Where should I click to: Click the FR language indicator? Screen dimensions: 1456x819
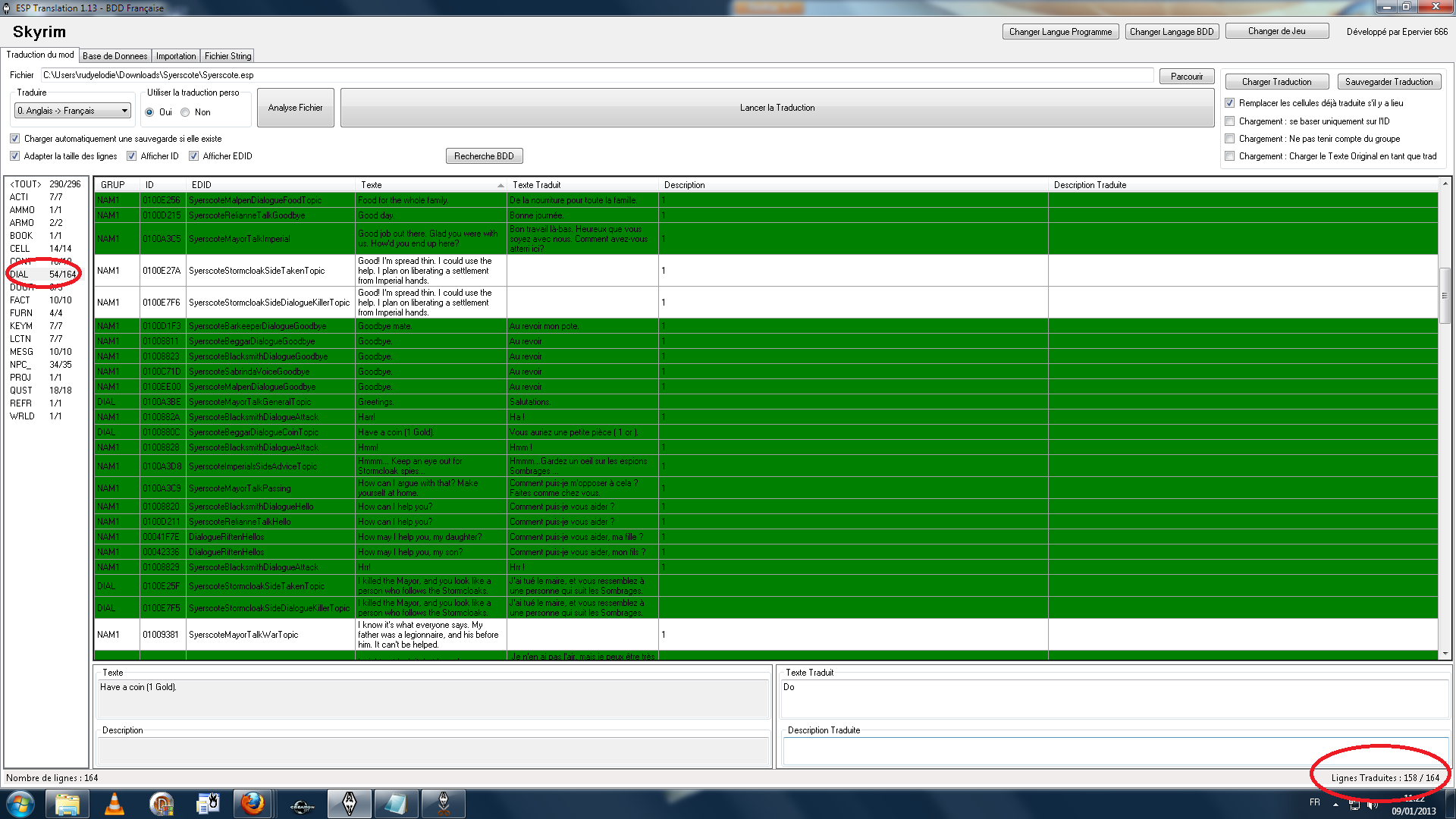[x=1315, y=802]
